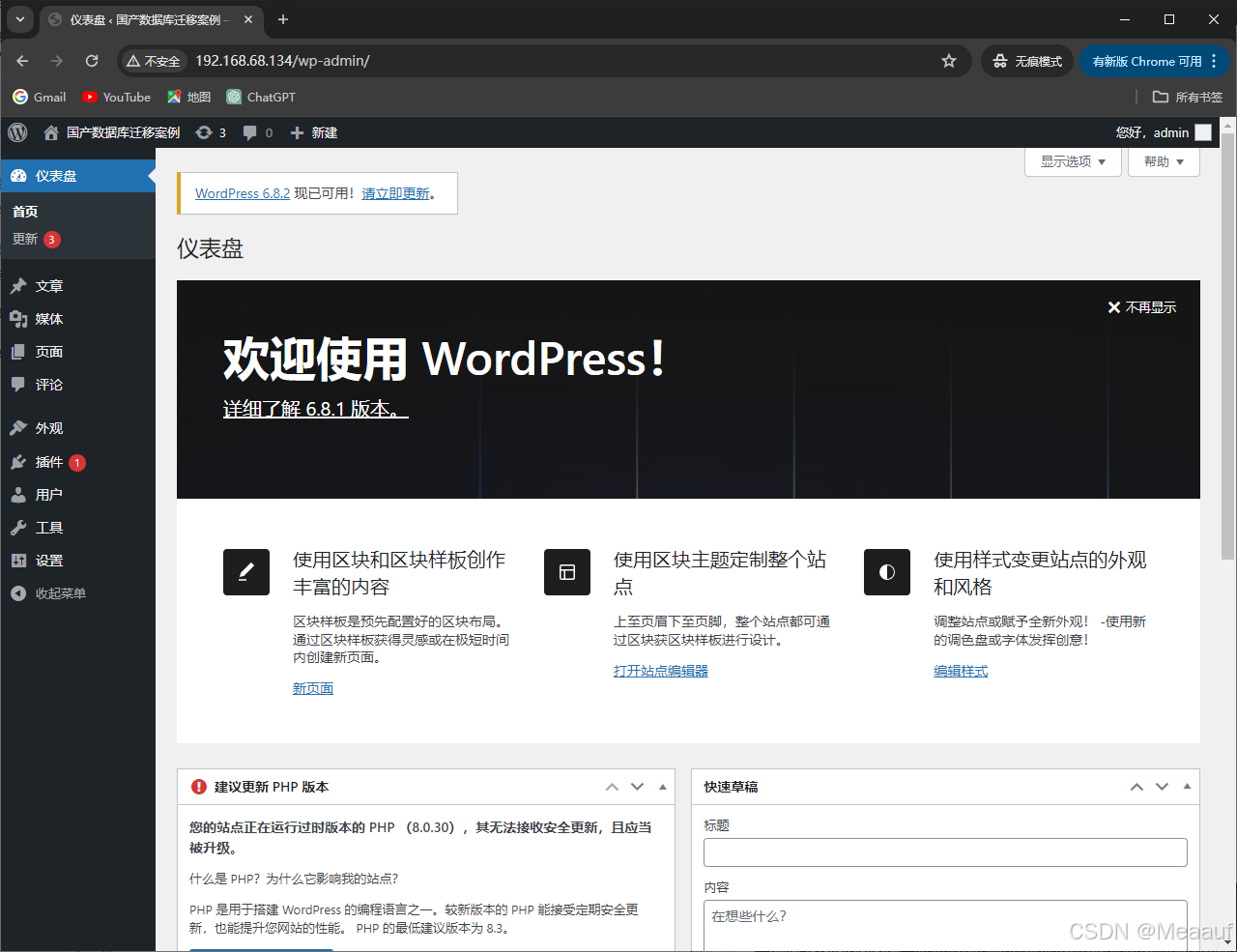1237x952 pixels.
Task: Dismiss welcome panel with 不再显示
Action: point(1142,307)
